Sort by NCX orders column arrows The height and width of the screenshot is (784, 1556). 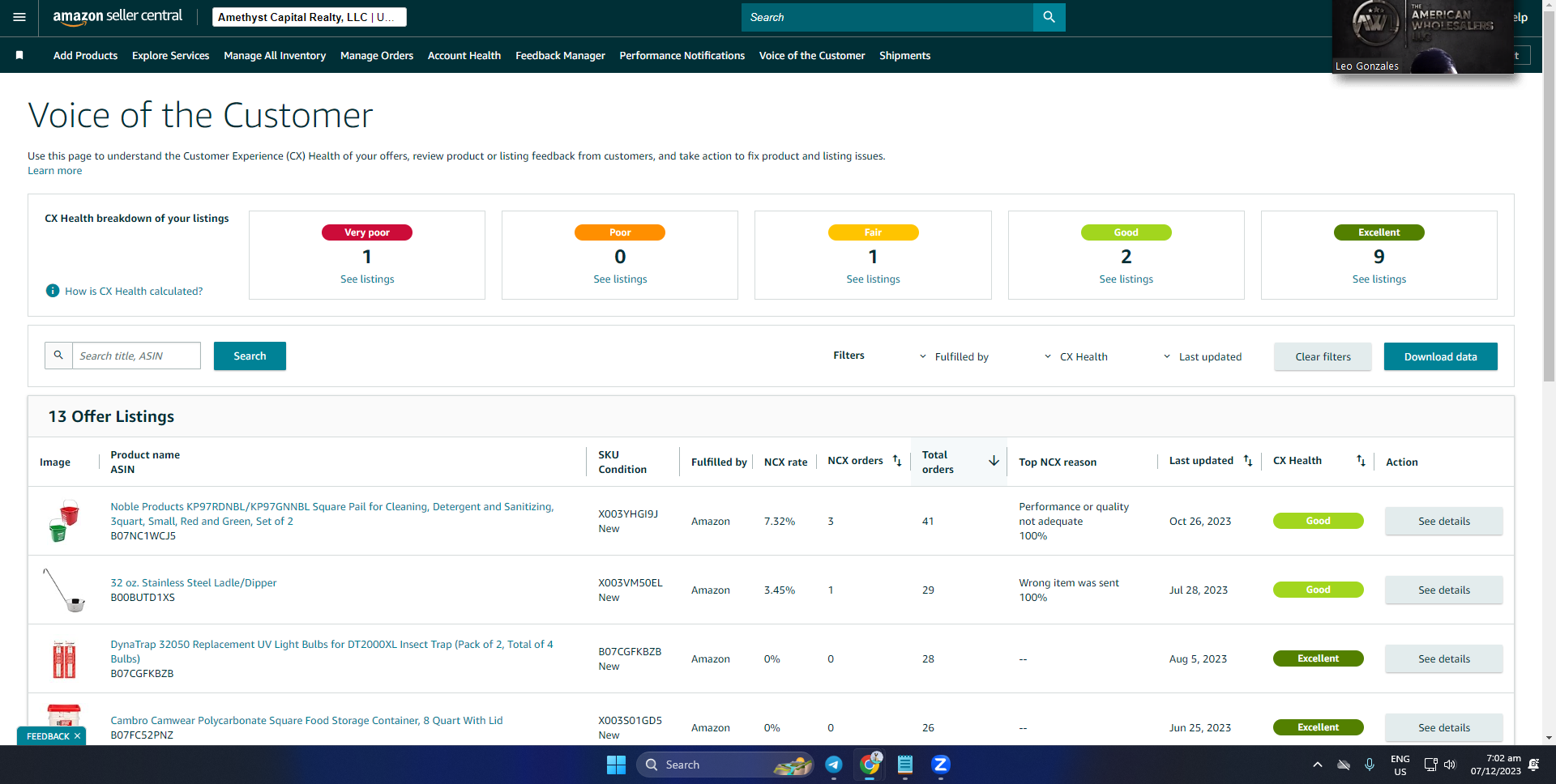click(897, 461)
